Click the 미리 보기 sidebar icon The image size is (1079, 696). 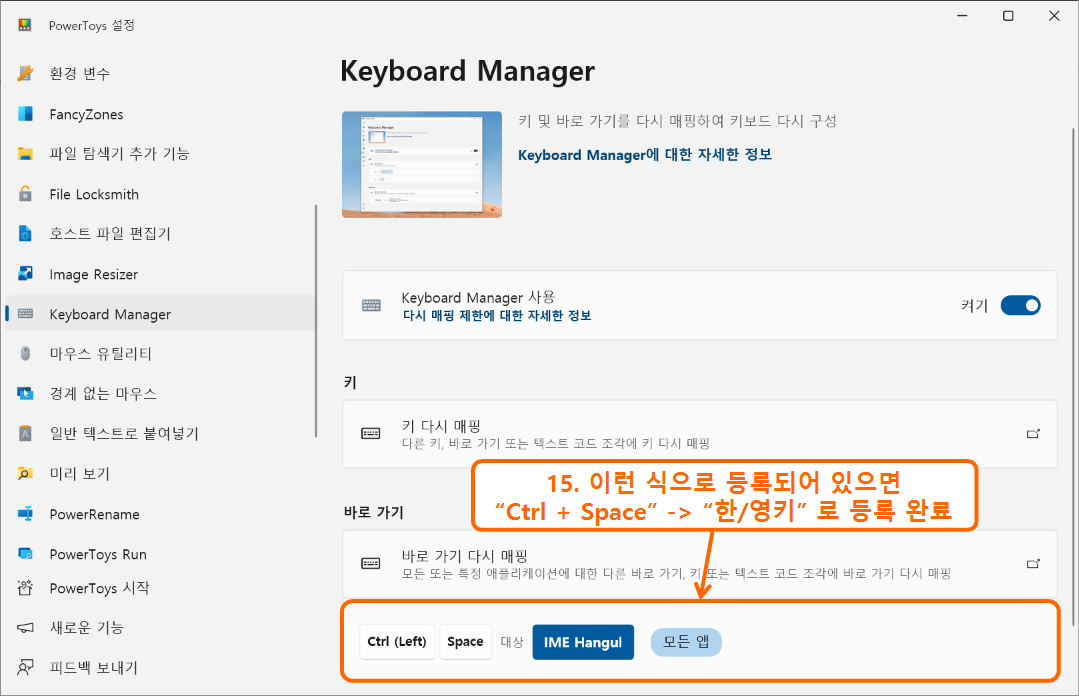[24, 474]
